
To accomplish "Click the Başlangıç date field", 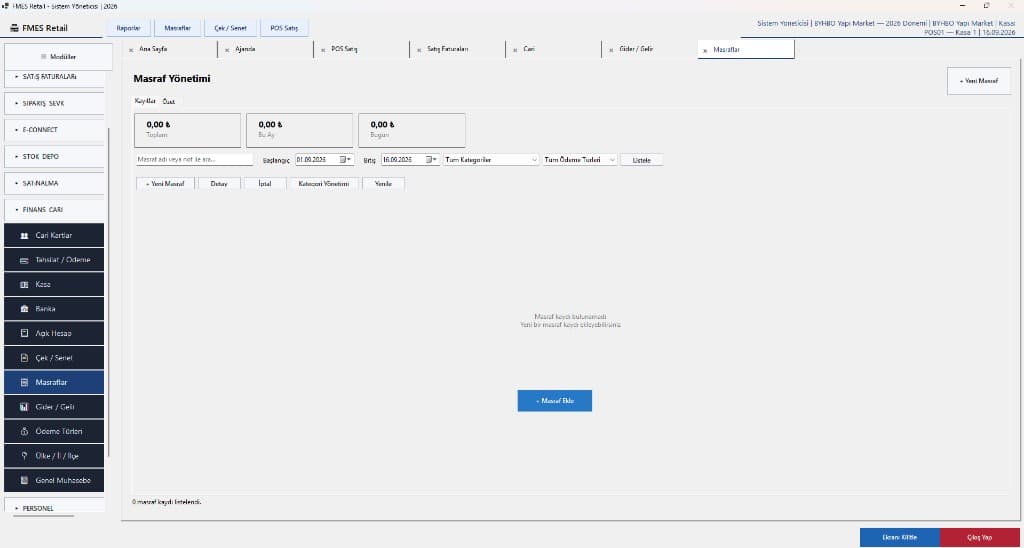I will [325, 159].
